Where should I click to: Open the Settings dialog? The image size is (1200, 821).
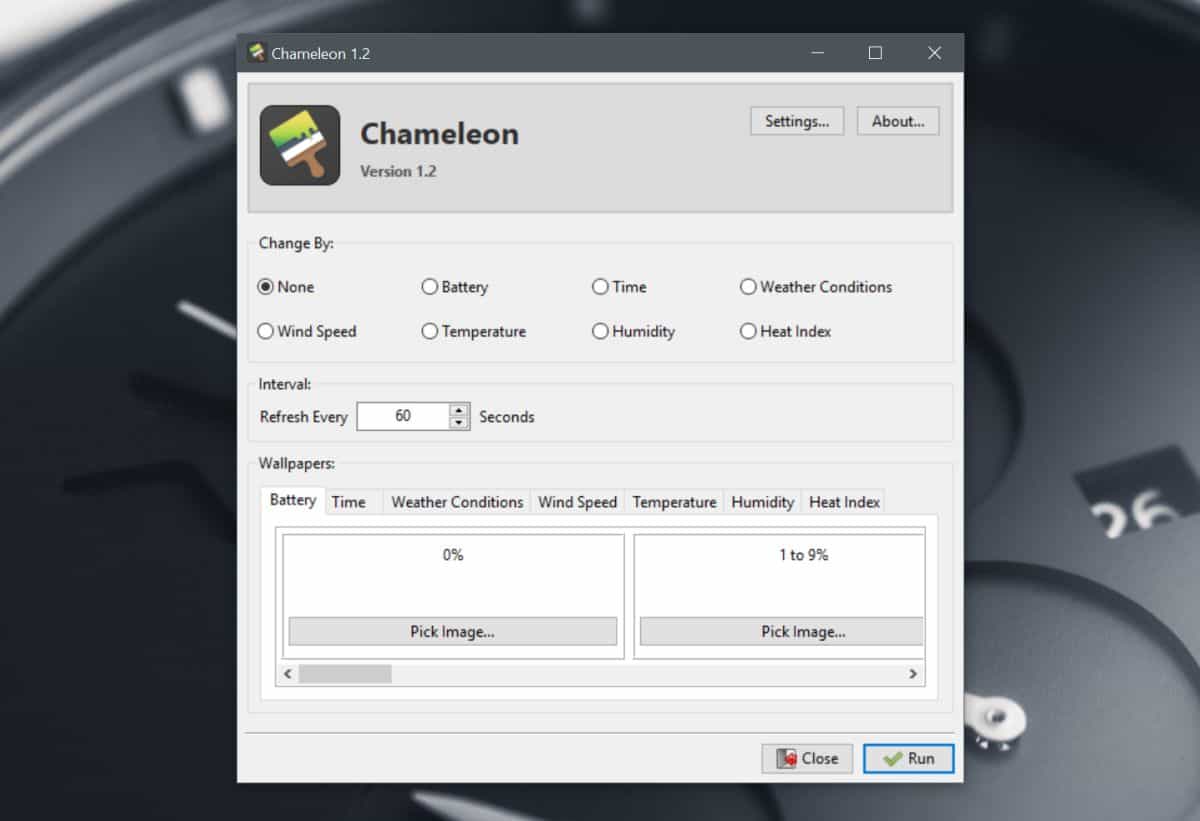click(797, 121)
